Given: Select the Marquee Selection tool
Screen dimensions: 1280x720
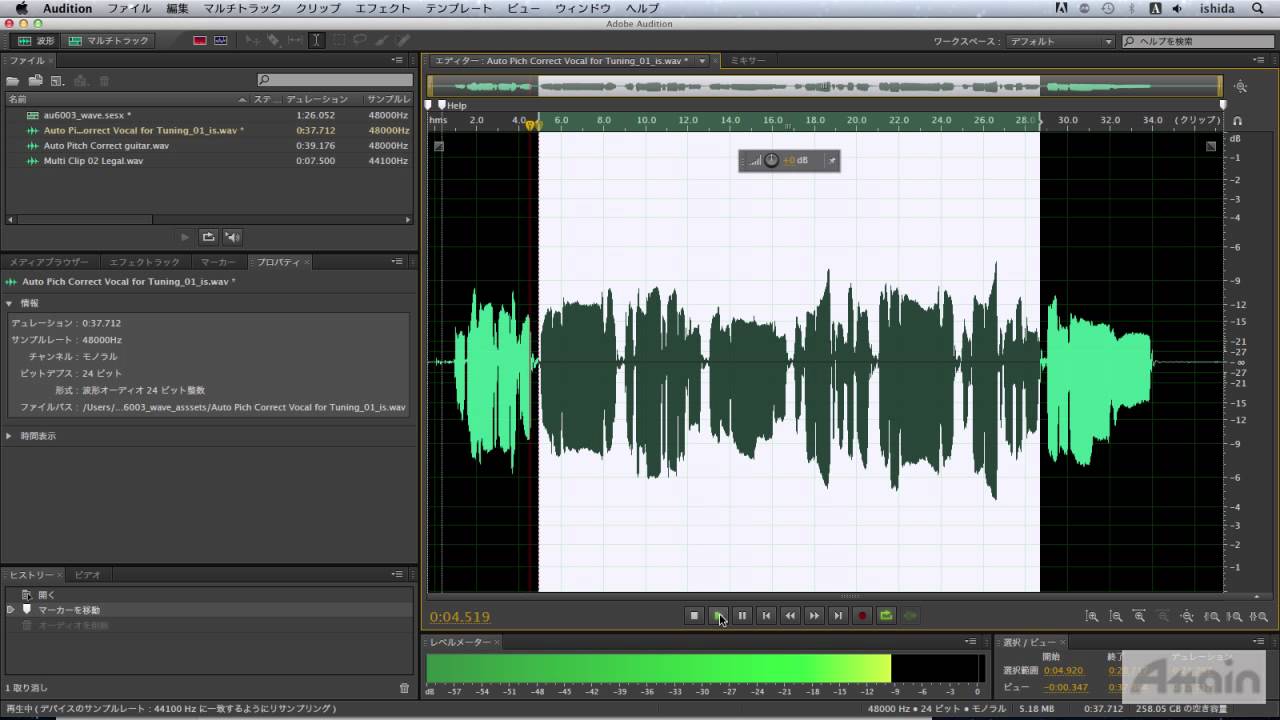Looking at the screenshot, I should [x=338, y=41].
